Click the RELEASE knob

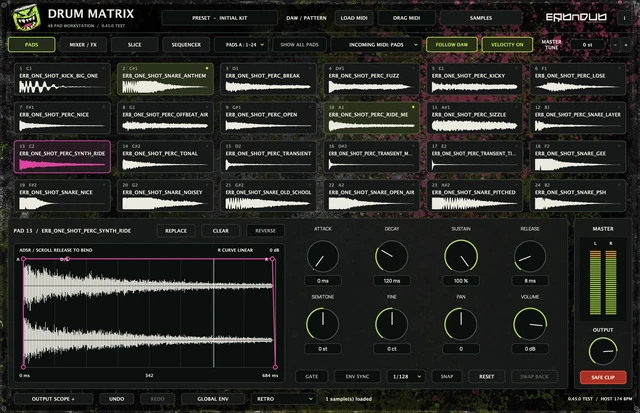coord(530,256)
